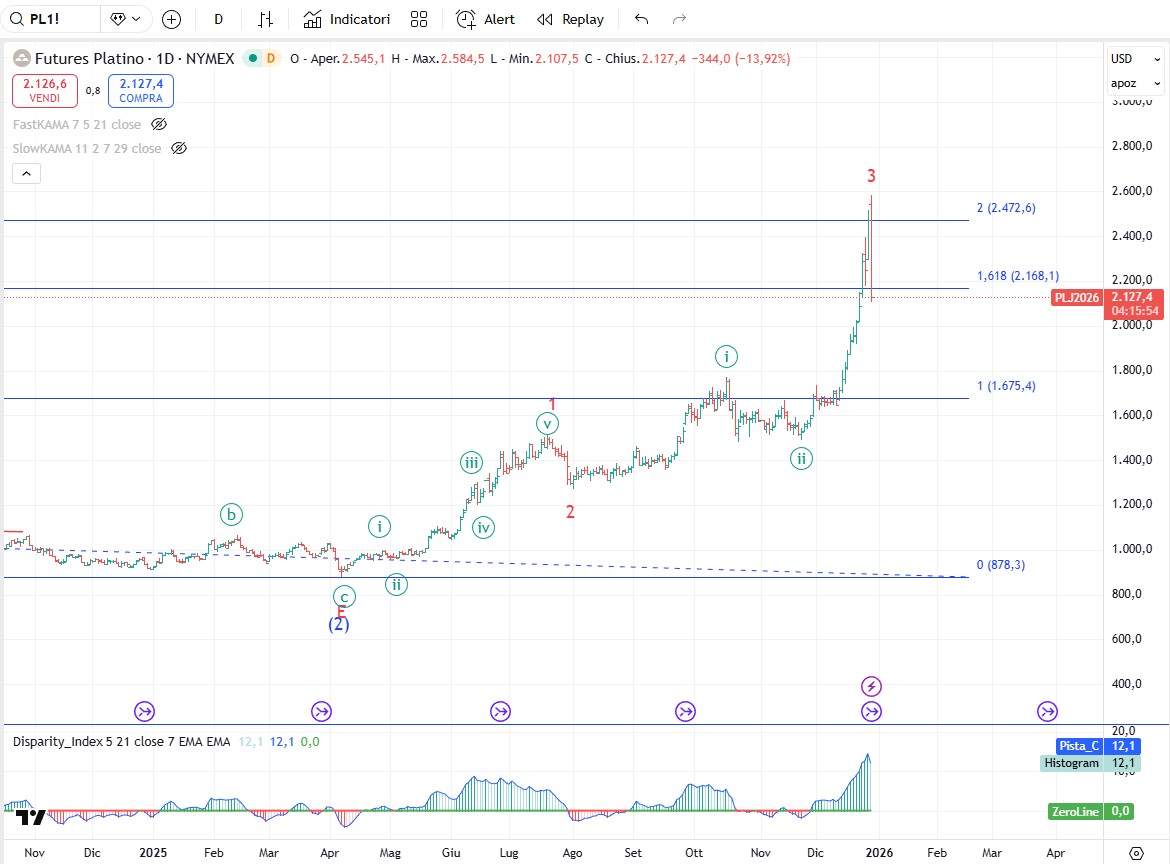Collapse the indicator legend chevron

coord(26,174)
